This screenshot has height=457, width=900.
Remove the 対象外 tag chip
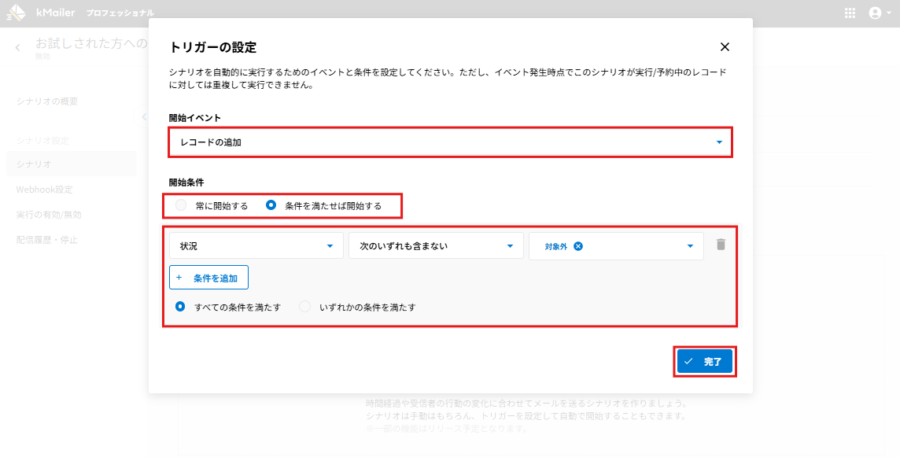click(x=579, y=246)
